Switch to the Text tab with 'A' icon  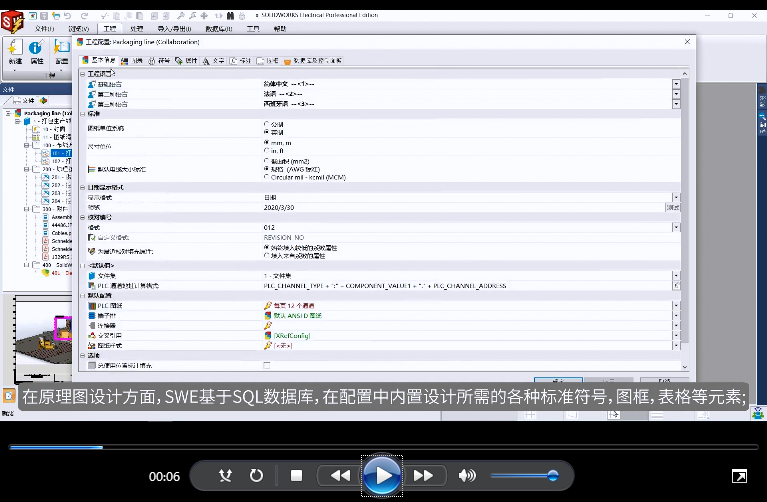click(x=214, y=61)
